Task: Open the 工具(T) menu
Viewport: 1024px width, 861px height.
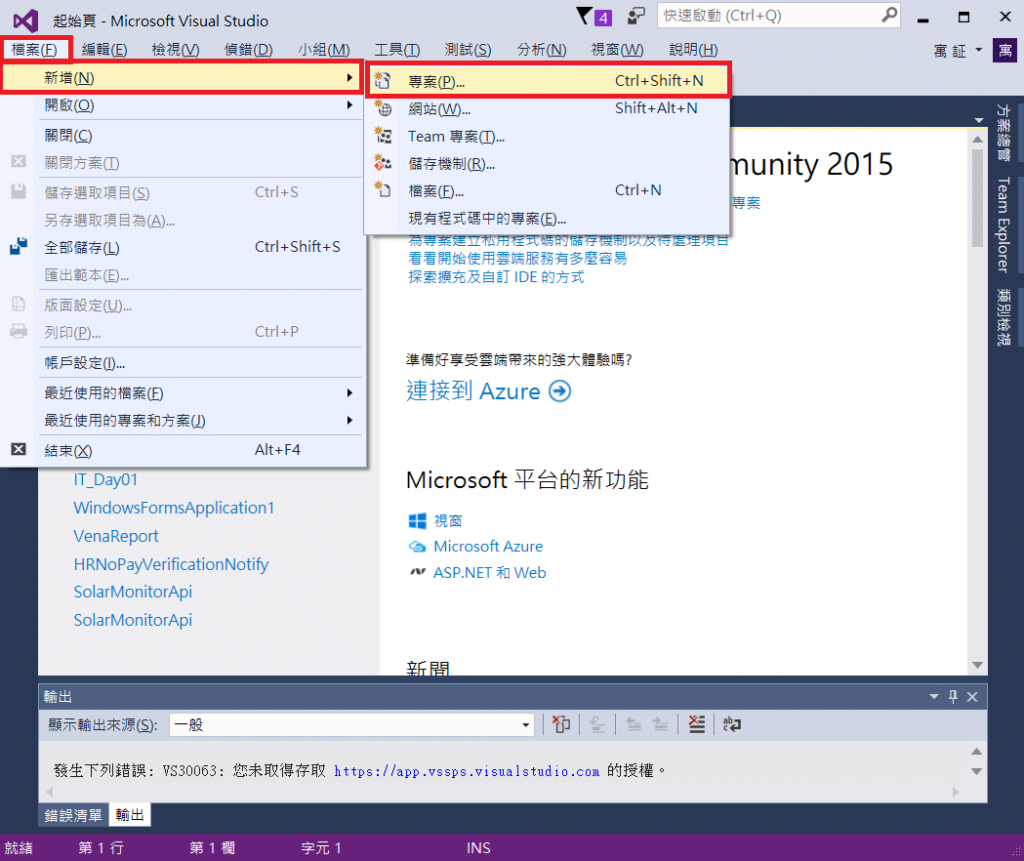Action: coord(397,50)
